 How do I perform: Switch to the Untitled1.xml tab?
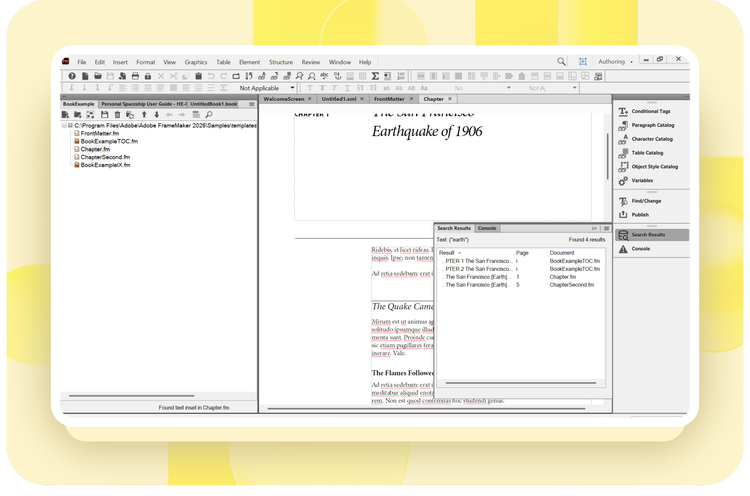(339, 99)
